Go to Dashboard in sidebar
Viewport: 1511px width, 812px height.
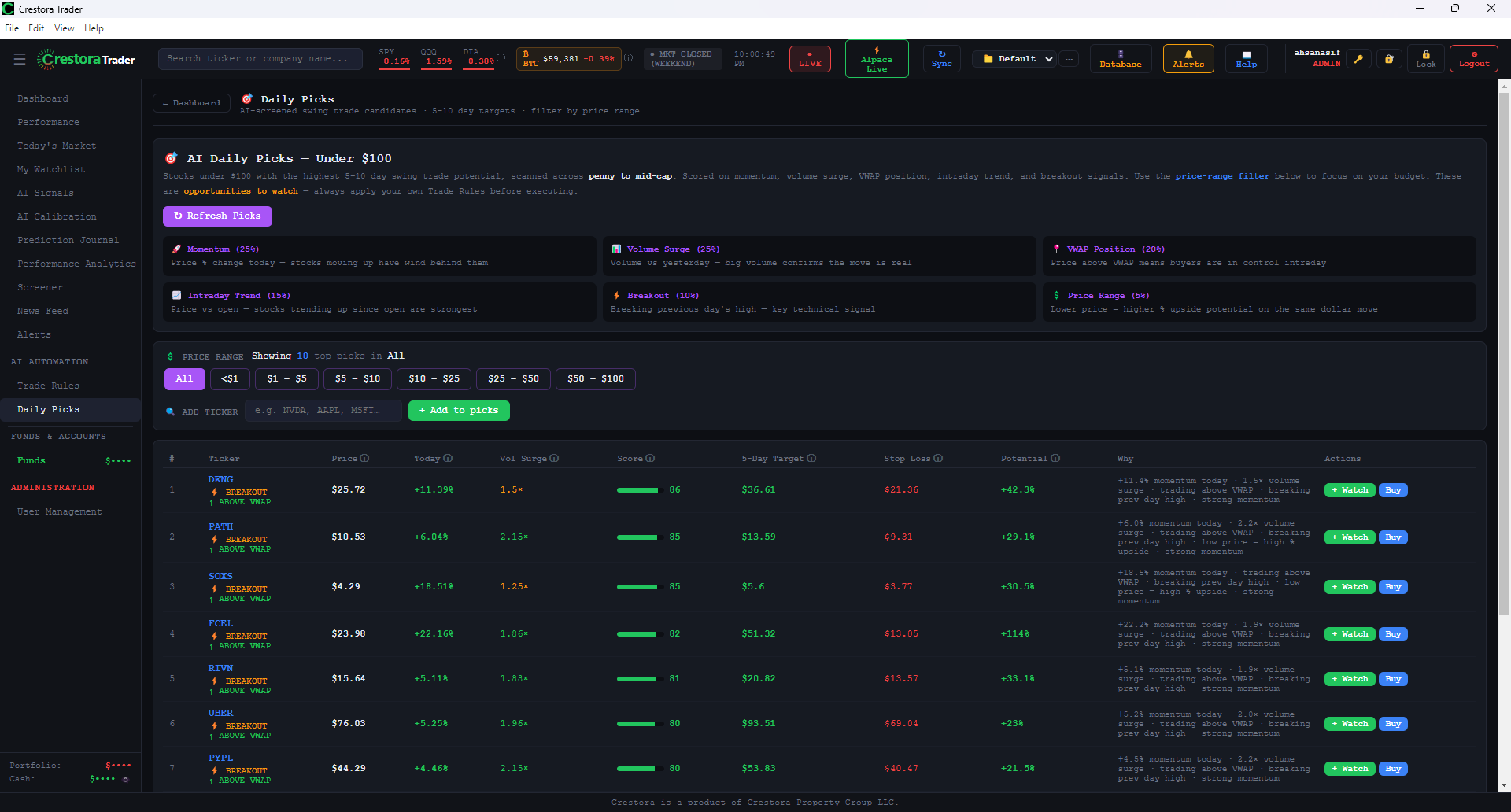(43, 99)
